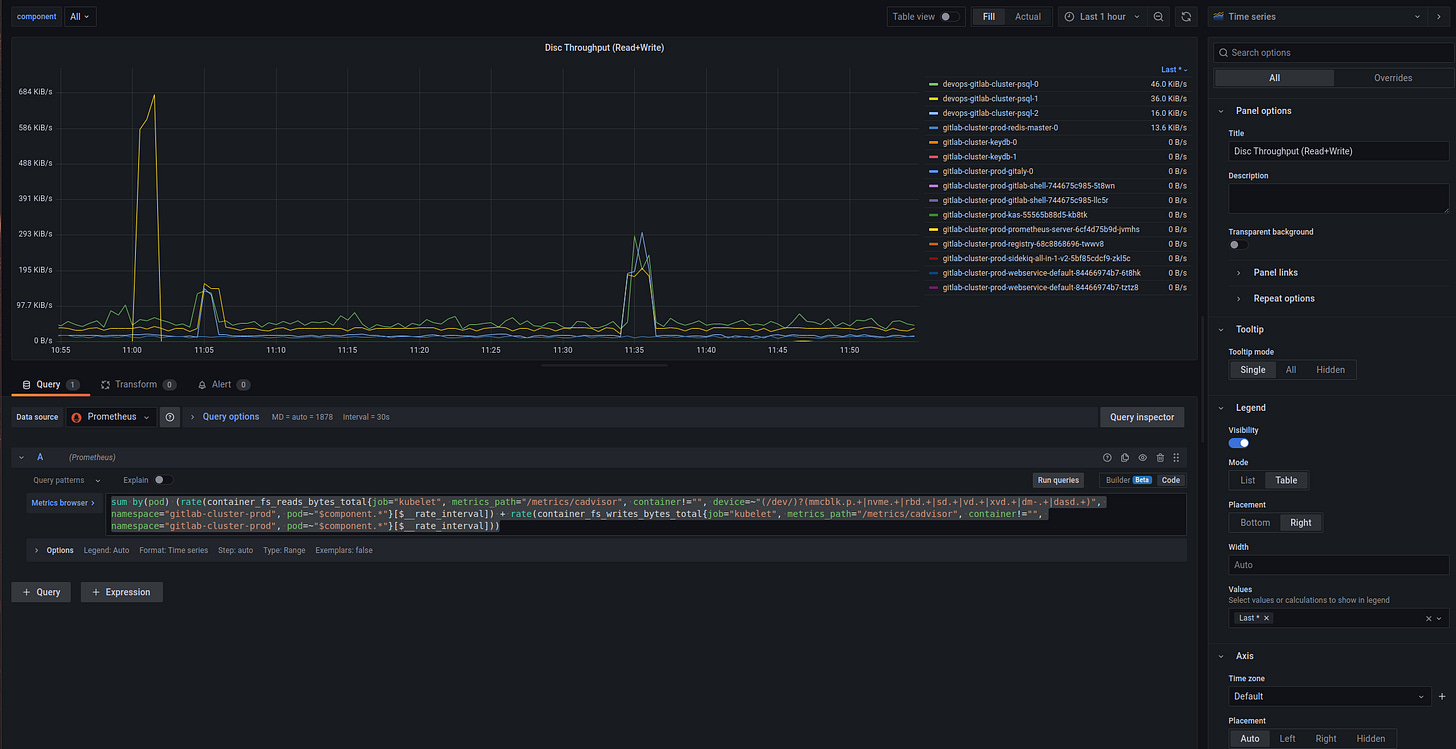Collapse query A row
This screenshot has width=1456, height=749.
21,457
